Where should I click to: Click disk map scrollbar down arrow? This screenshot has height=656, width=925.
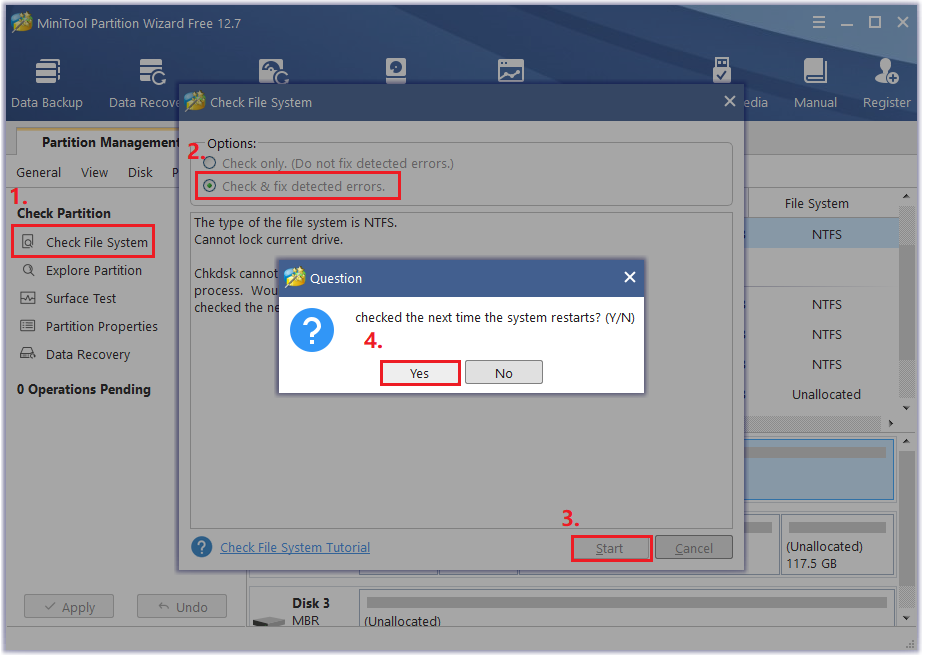907,619
